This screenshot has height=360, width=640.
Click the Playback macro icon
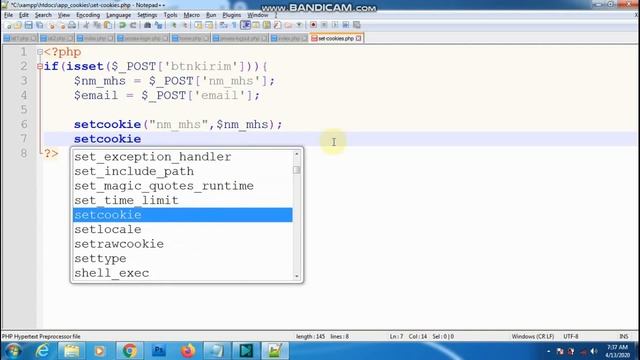click(335, 25)
